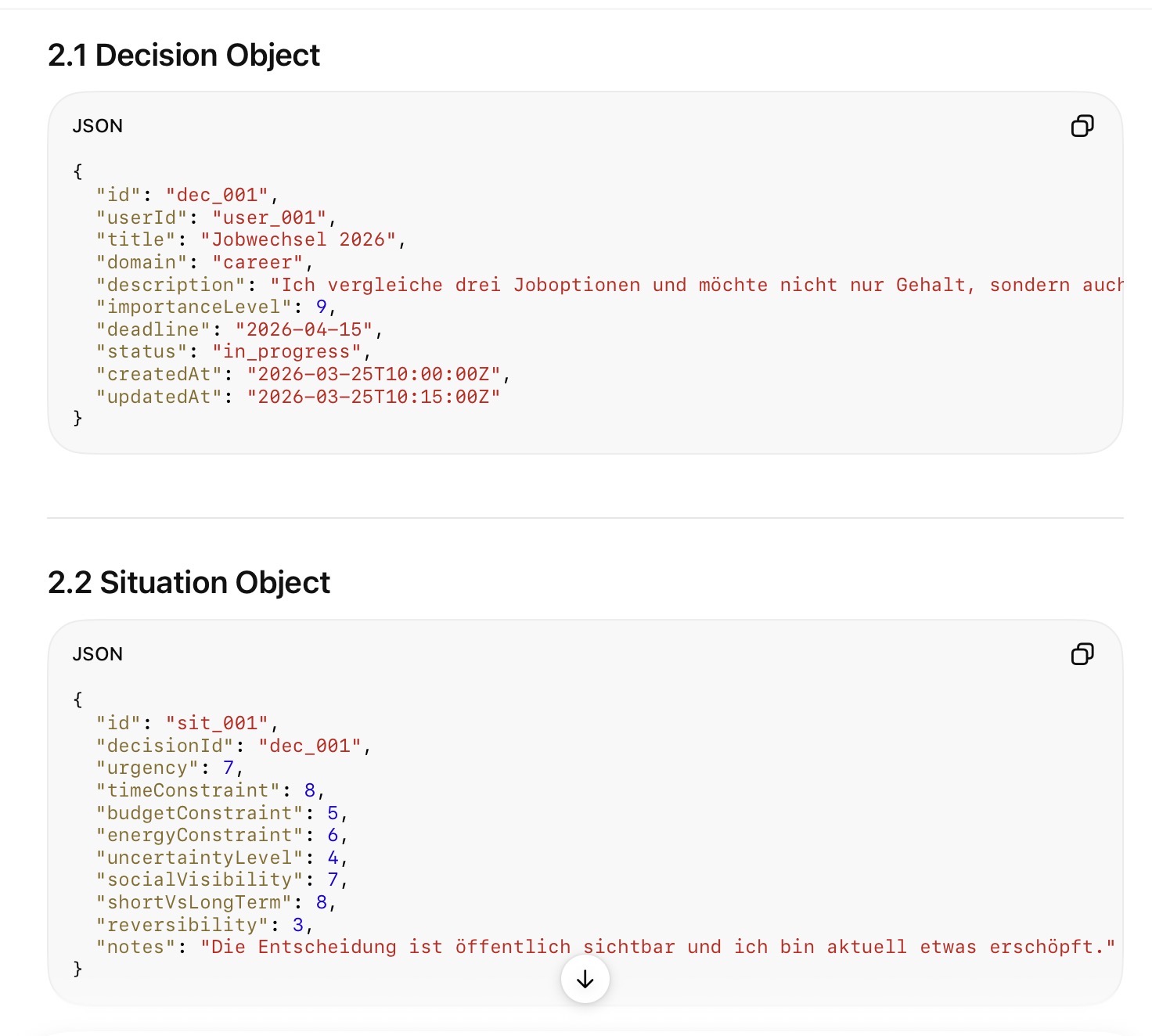The width and height of the screenshot is (1152, 1036).
Task: Click the "2.1 Decision Object" heading
Action: point(184,56)
